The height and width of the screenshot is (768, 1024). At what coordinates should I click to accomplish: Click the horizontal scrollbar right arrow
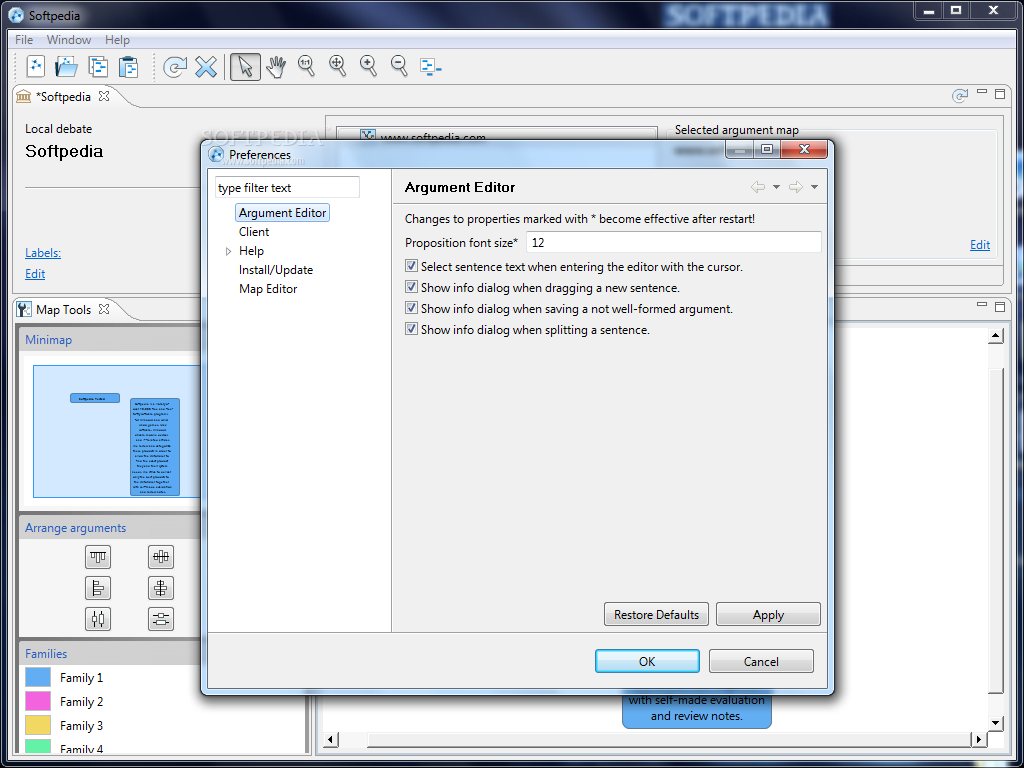[978, 739]
